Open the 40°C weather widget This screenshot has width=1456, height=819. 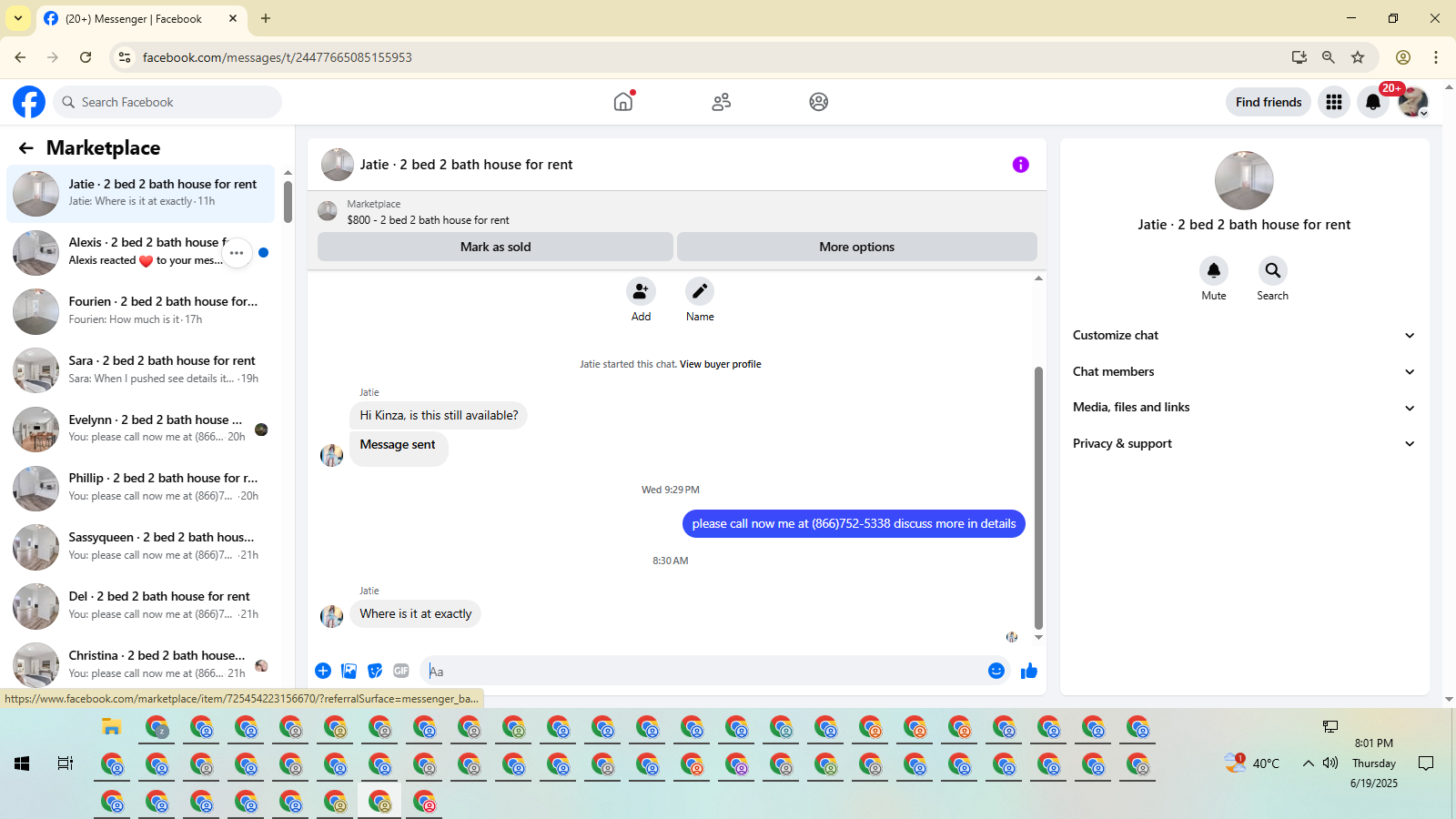(1252, 763)
